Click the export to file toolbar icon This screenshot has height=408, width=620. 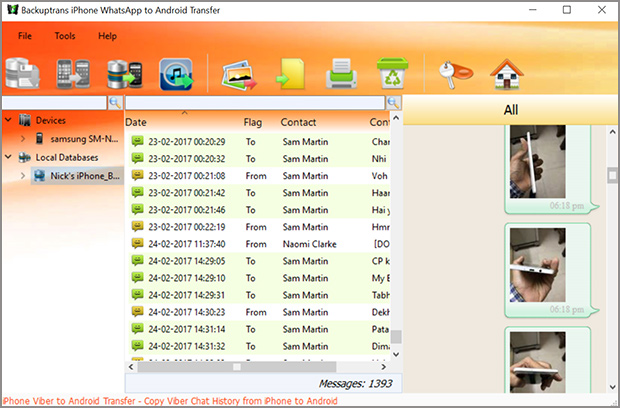291,74
